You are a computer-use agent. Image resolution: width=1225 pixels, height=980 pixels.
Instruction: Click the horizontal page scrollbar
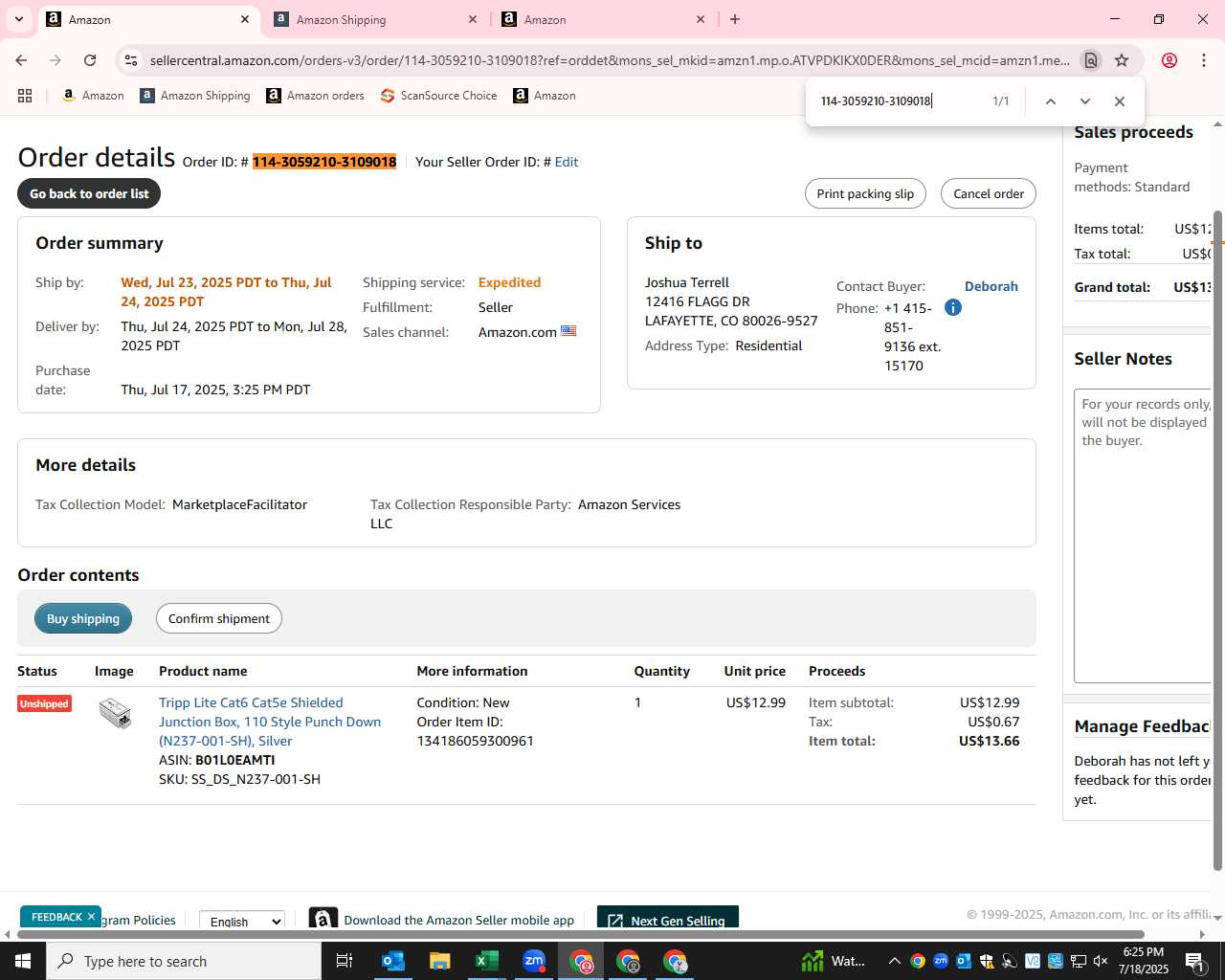580,934
